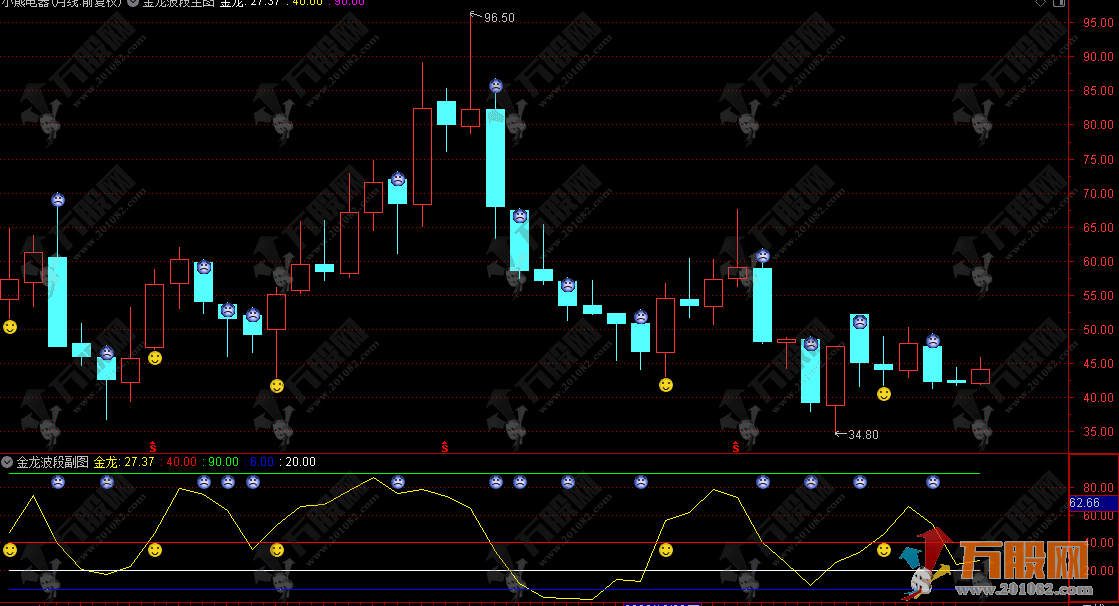Select the yellow 27.37 value in 副图 header
The width and height of the screenshot is (1119, 606).
[139, 462]
